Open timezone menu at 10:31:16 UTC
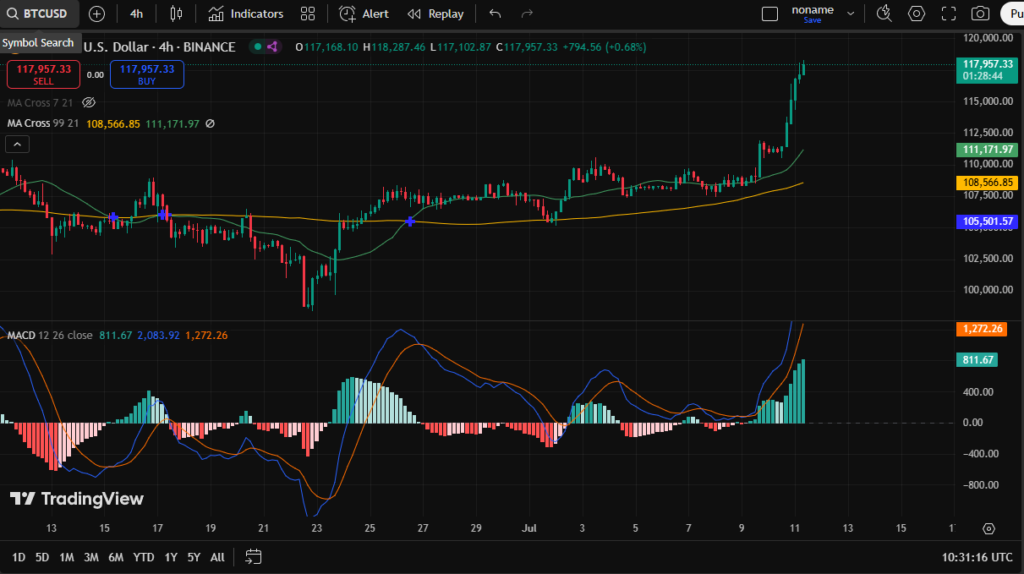 pyautogui.click(x=977, y=557)
